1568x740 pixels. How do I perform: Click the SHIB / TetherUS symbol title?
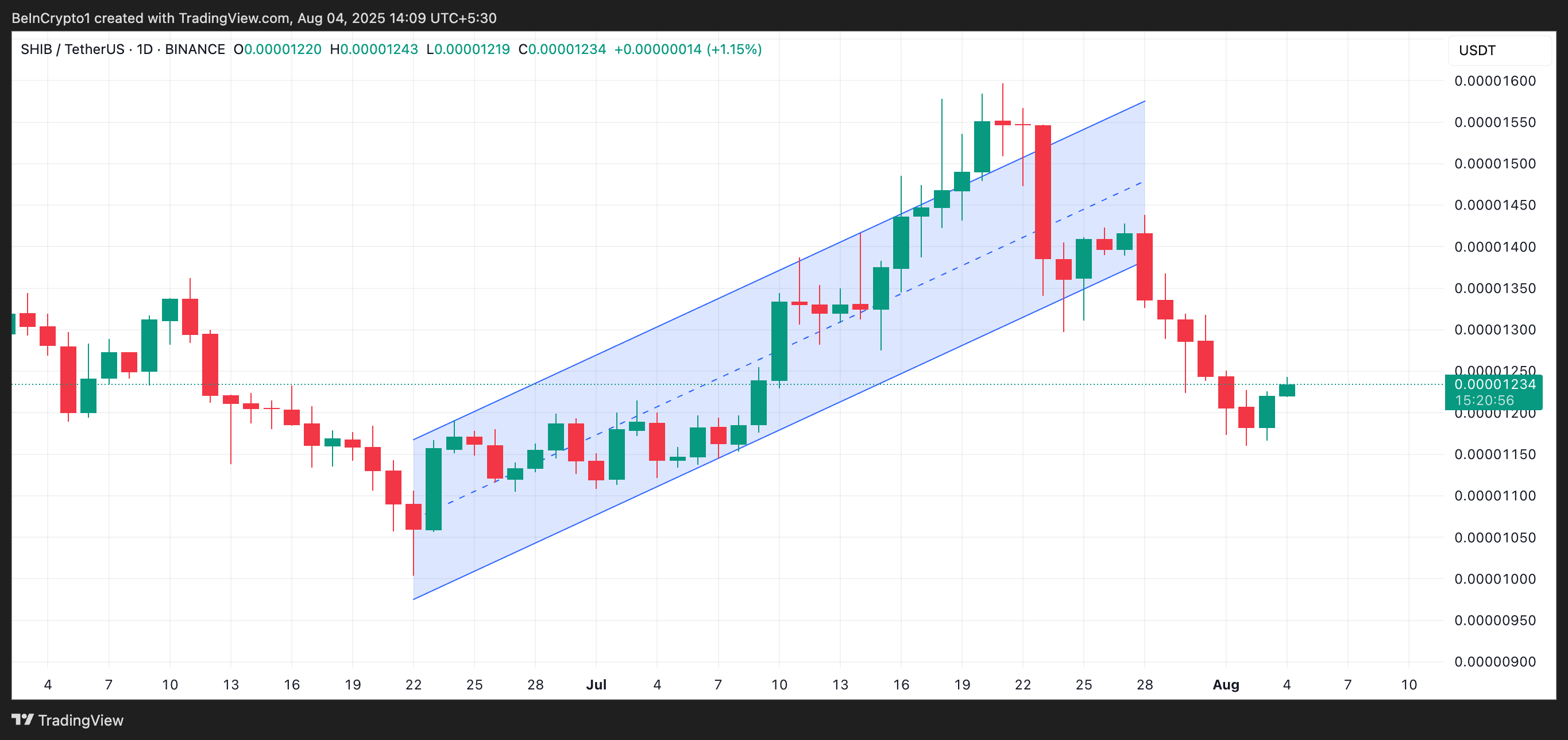(72, 49)
